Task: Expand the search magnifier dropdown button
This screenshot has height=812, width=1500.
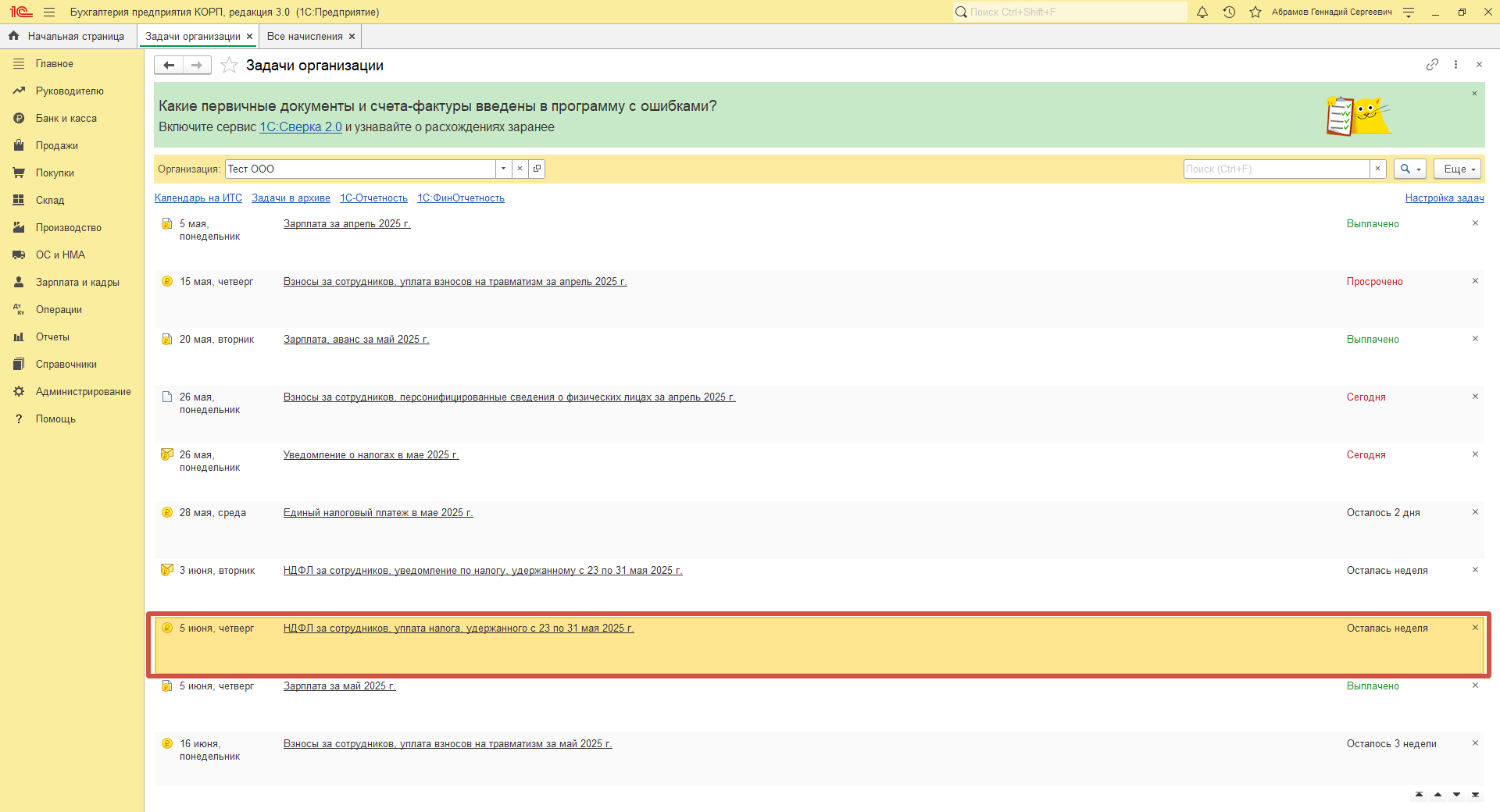Action: (1409, 169)
